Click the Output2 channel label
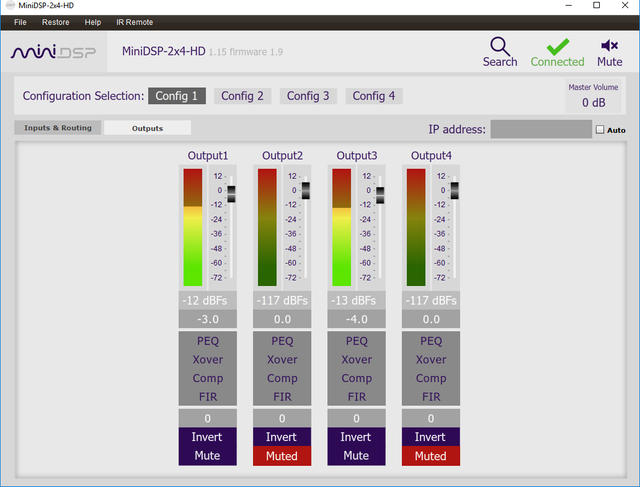This screenshot has width=640, height=487. click(282, 156)
